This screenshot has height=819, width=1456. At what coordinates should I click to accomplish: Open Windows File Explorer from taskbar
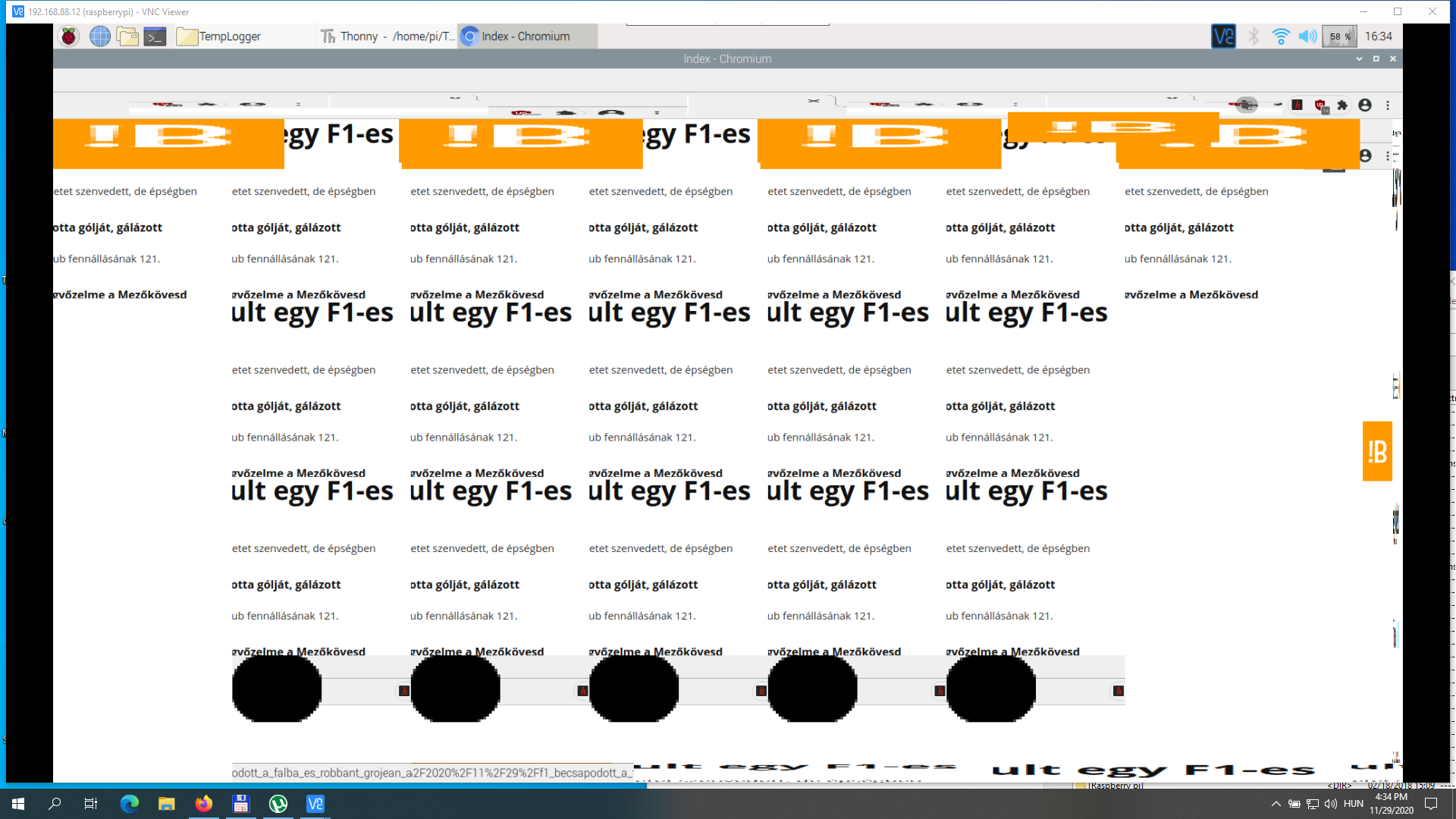coord(167,804)
